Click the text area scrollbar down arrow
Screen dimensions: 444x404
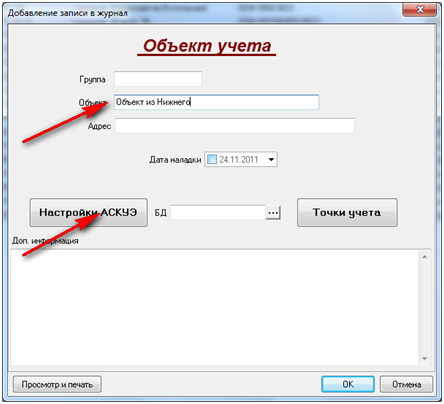point(425,358)
